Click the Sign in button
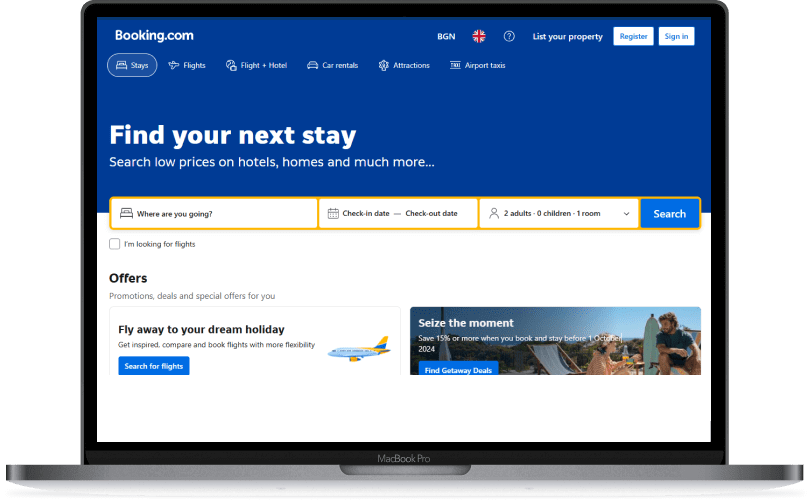Screen dimensions: 812x501 click(x=676, y=36)
